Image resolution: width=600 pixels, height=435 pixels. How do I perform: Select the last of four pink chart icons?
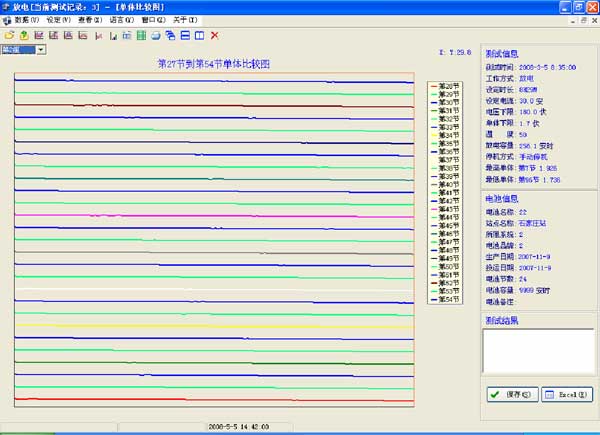[83, 36]
